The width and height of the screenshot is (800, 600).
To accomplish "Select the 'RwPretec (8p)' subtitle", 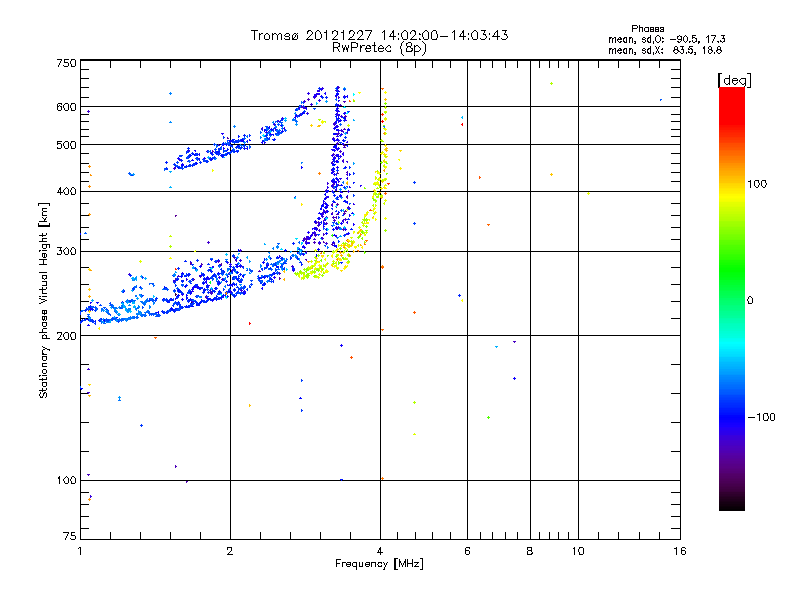I will click(379, 48).
